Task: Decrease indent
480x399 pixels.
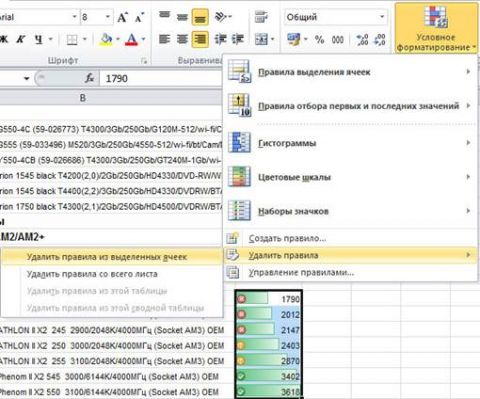Action: pos(220,39)
